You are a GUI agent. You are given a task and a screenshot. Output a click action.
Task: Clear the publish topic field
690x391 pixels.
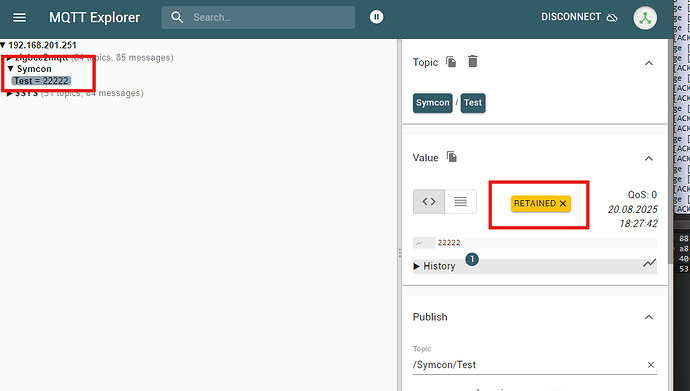[651, 365]
